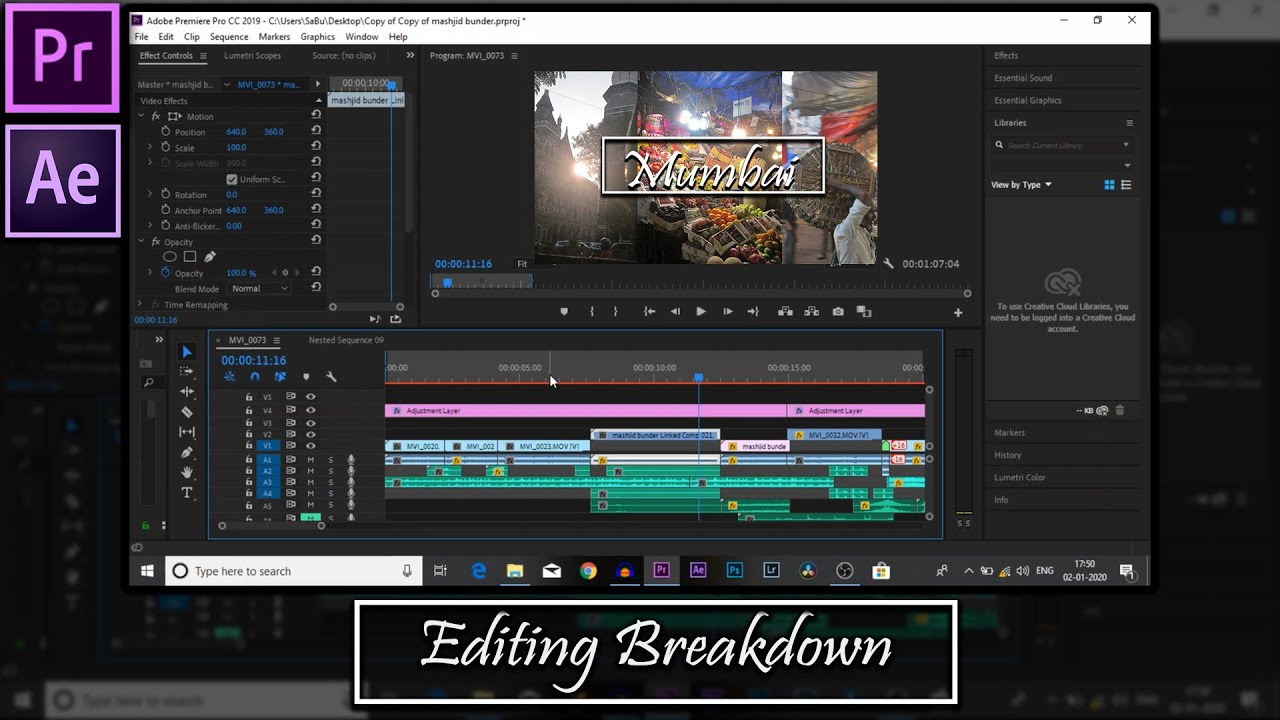Toggle lock on track V3
Image resolution: width=1280 pixels, height=720 pixels.
pos(249,423)
